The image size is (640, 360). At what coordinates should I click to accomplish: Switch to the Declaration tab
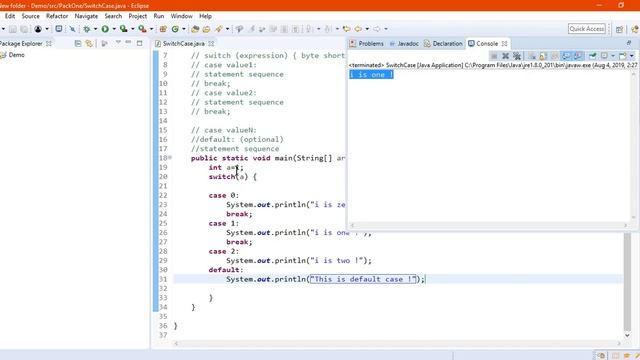tap(443, 43)
